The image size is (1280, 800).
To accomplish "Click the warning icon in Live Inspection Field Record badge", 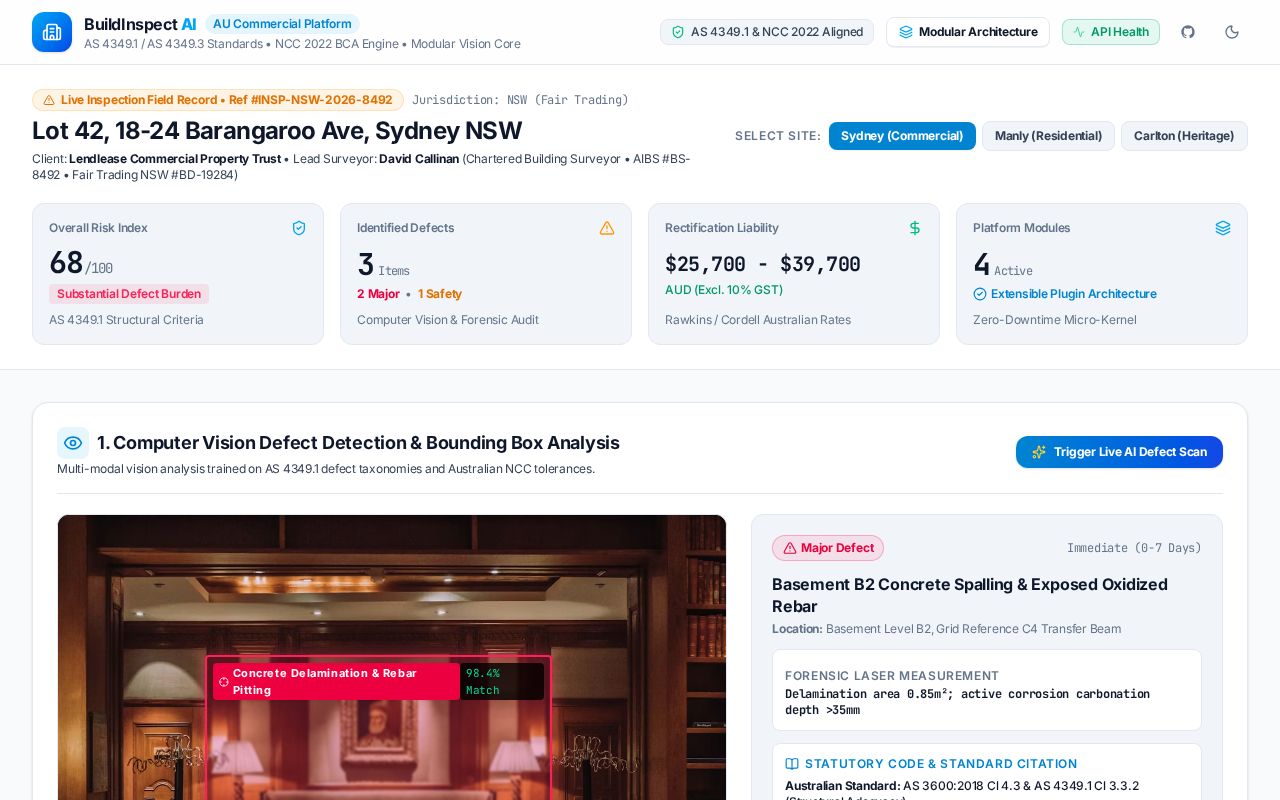I will click(49, 100).
